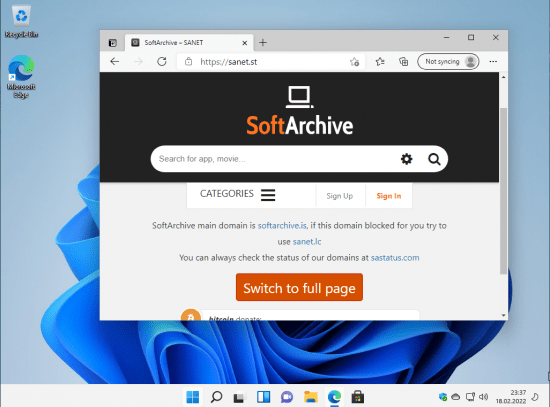Open taskbar Search
The height and width of the screenshot is (407, 550).
[216, 397]
